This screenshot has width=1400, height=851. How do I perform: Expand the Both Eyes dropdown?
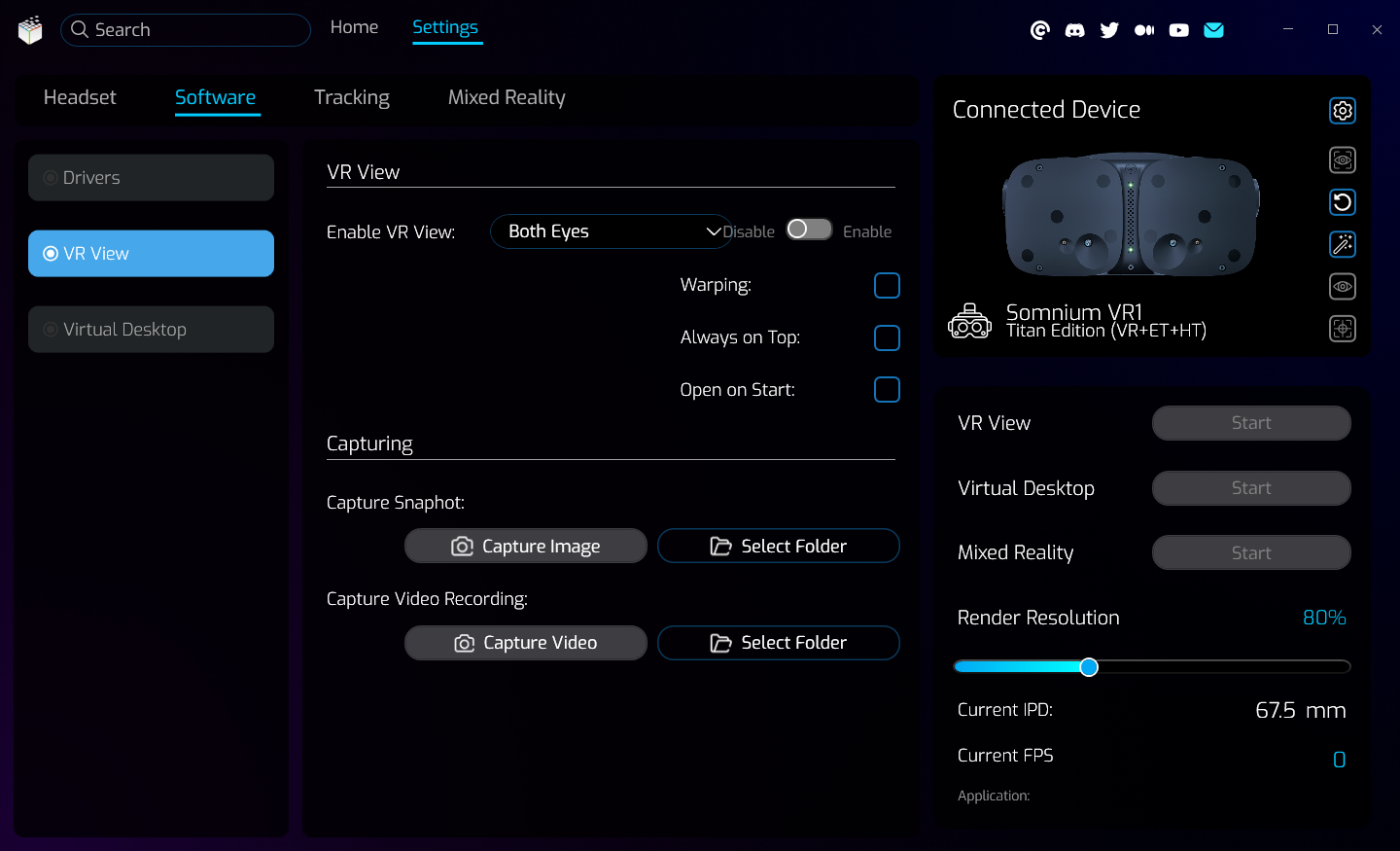(611, 231)
